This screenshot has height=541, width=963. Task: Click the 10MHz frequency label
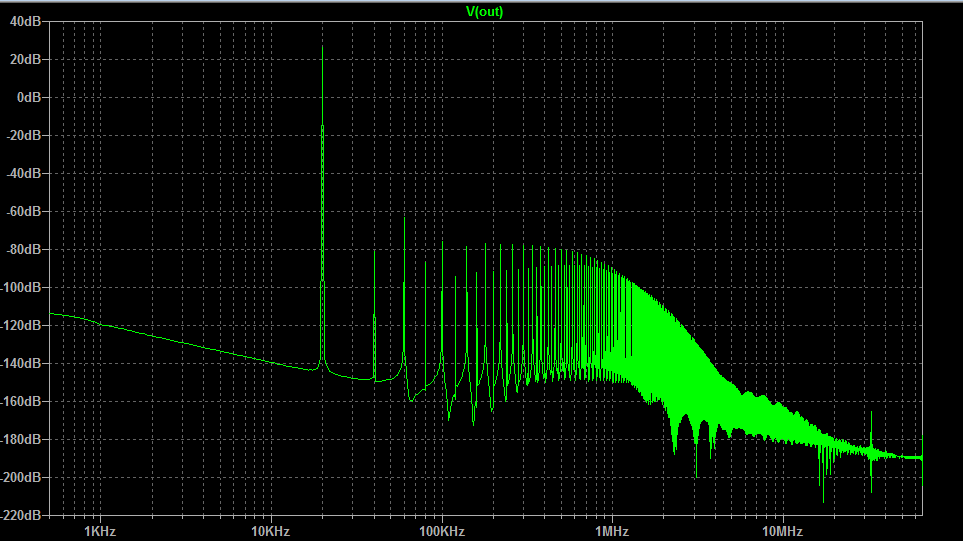pos(782,531)
